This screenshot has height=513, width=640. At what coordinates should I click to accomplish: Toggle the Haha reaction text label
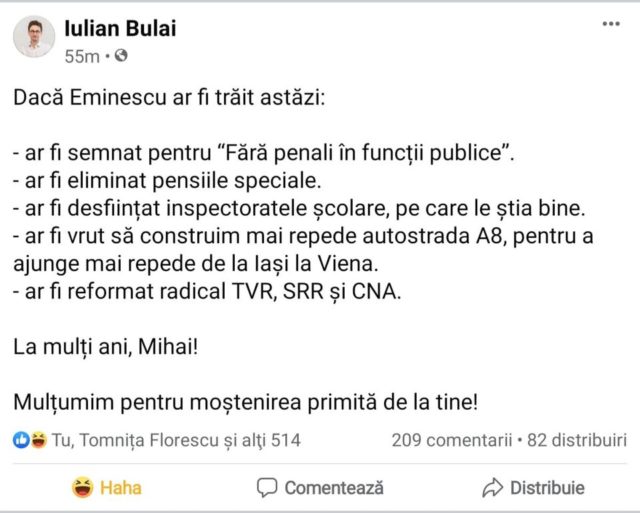tap(121, 488)
